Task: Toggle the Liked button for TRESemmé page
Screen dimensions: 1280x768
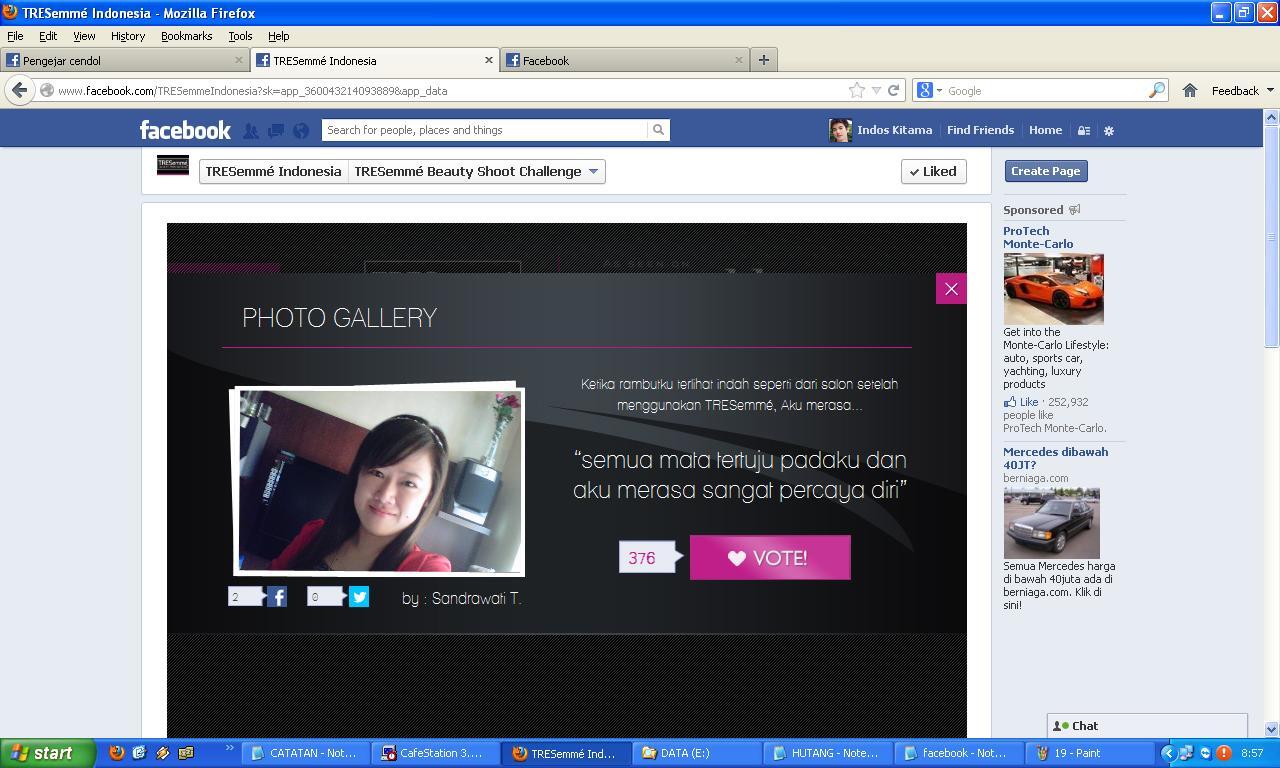Action: 933,171
